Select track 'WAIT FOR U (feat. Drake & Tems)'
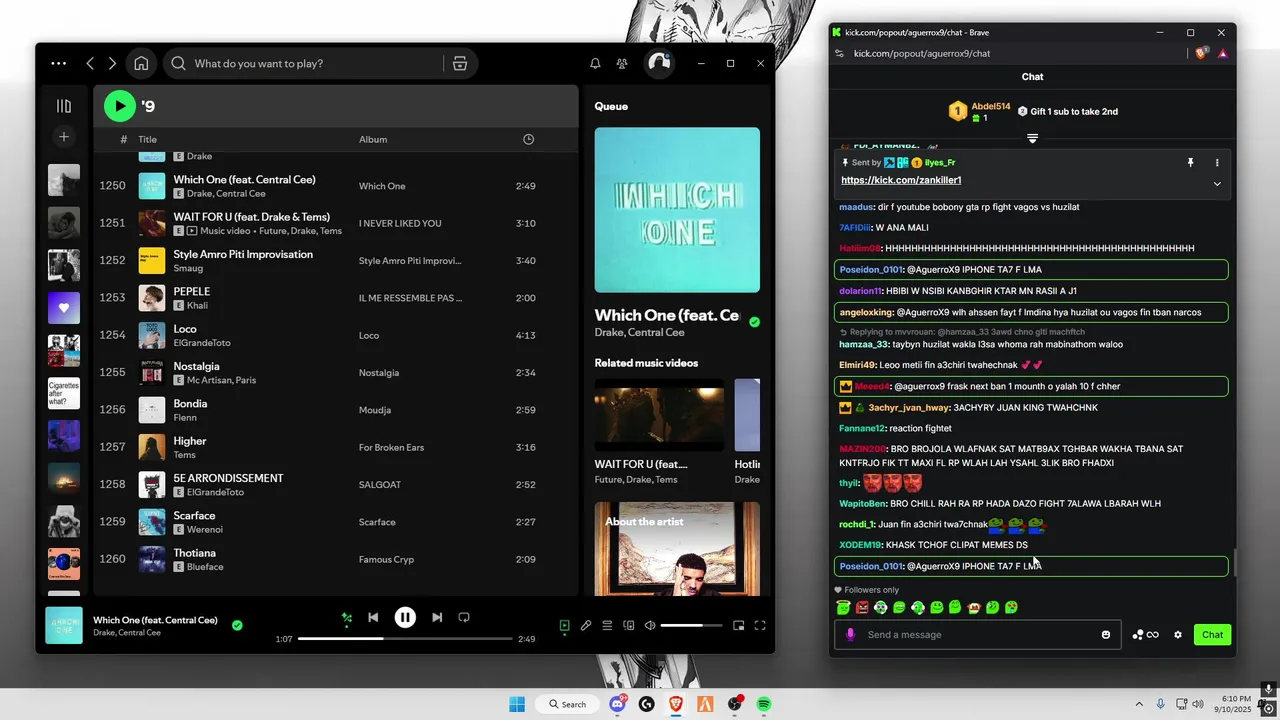This screenshot has height=720, width=1280. pos(251,217)
